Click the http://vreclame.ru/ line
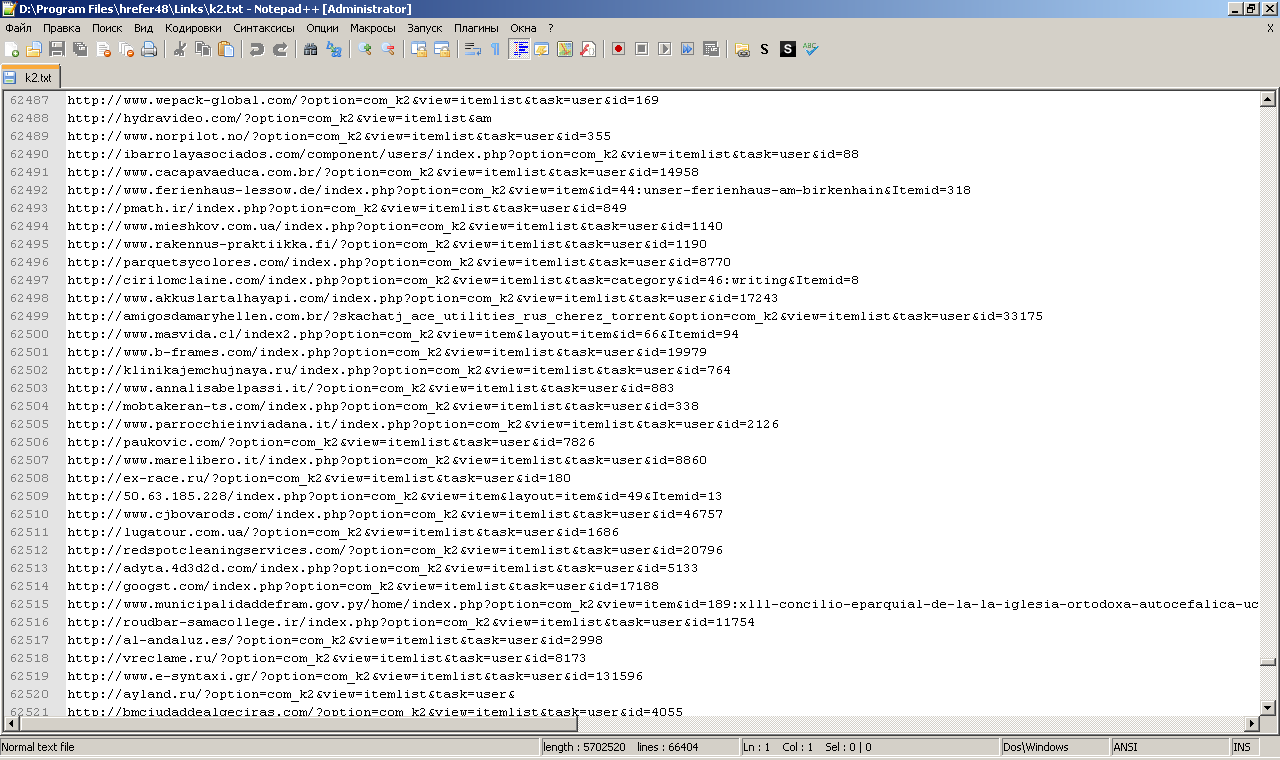Image resolution: width=1280 pixels, height=760 pixels. coord(326,658)
